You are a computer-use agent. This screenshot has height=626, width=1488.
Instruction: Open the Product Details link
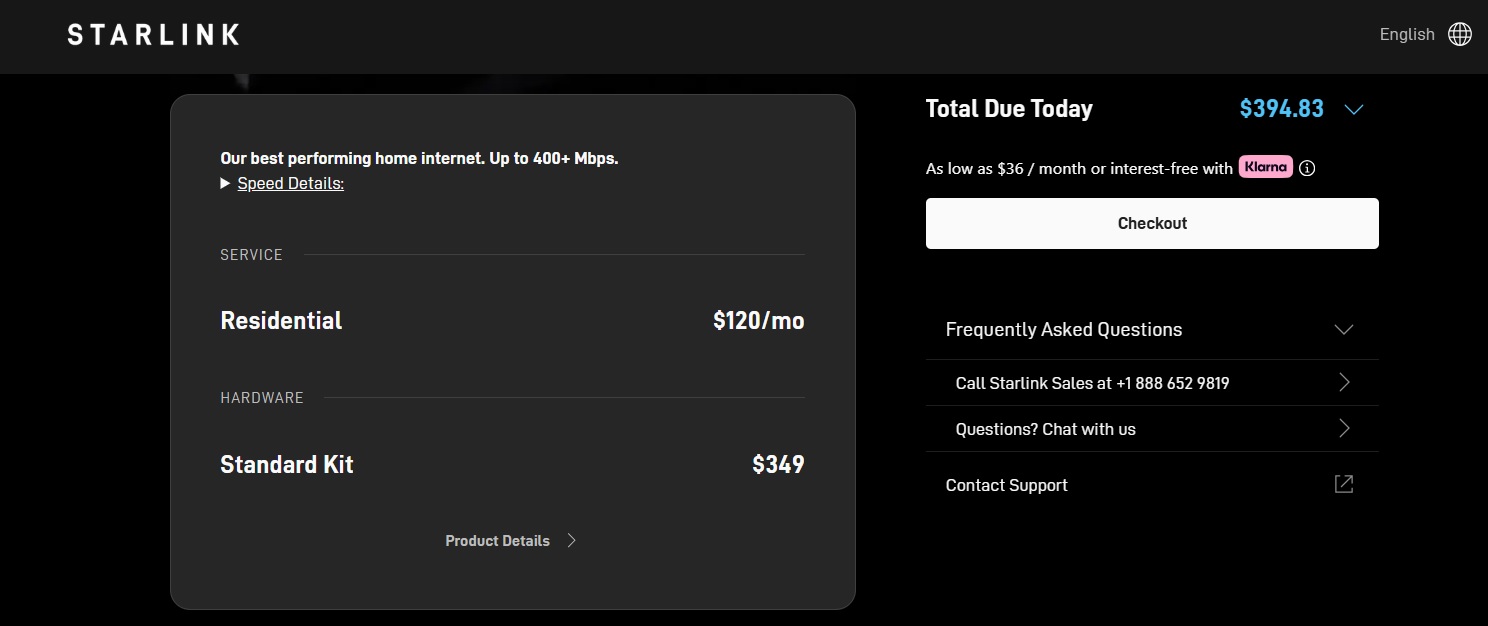tap(497, 541)
